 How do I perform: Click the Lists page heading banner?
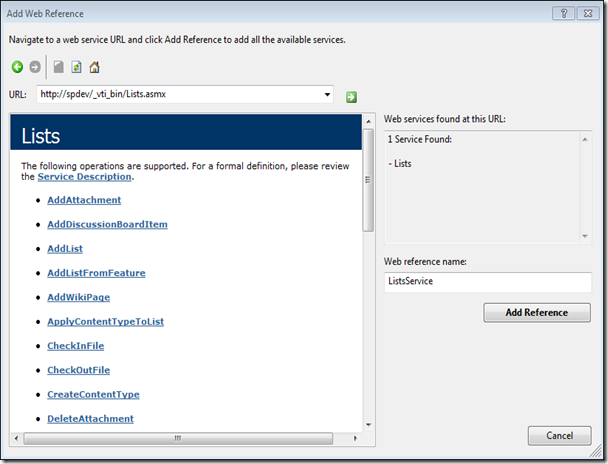click(x=186, y=132)
